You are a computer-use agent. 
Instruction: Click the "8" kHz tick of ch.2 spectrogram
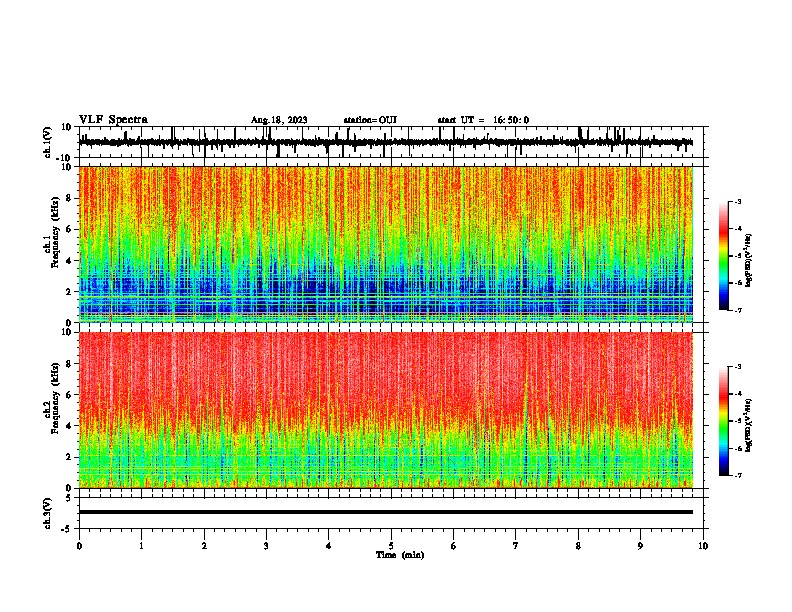[69, 364]
